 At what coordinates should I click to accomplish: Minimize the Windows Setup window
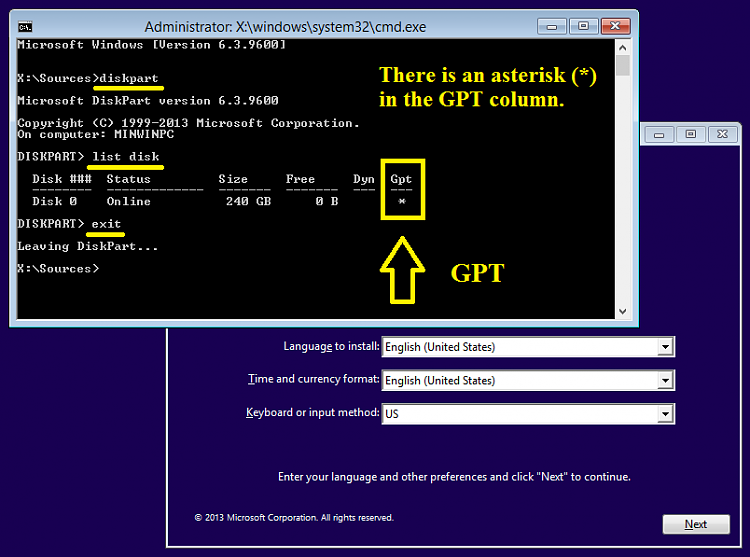click(x=659, y=134)
